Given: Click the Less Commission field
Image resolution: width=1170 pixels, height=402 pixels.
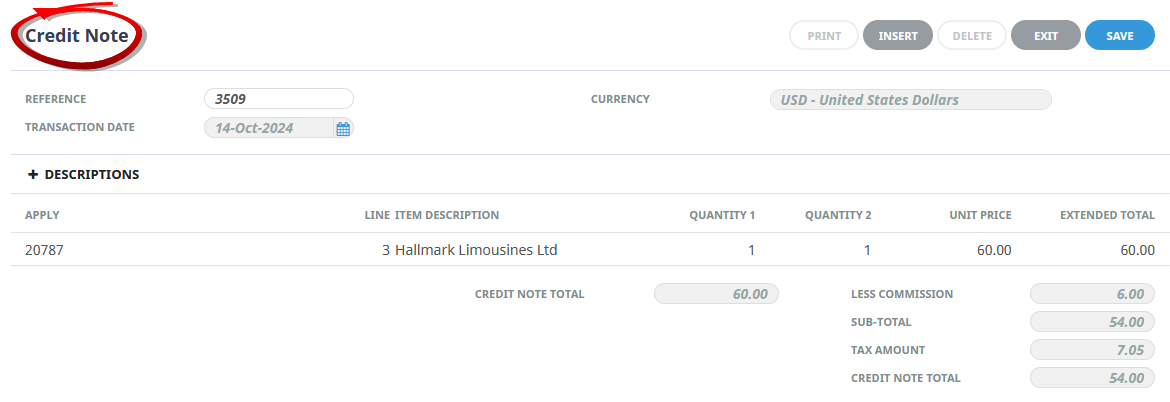Looking at the screenshot, I should click(x=1092, y=294).
